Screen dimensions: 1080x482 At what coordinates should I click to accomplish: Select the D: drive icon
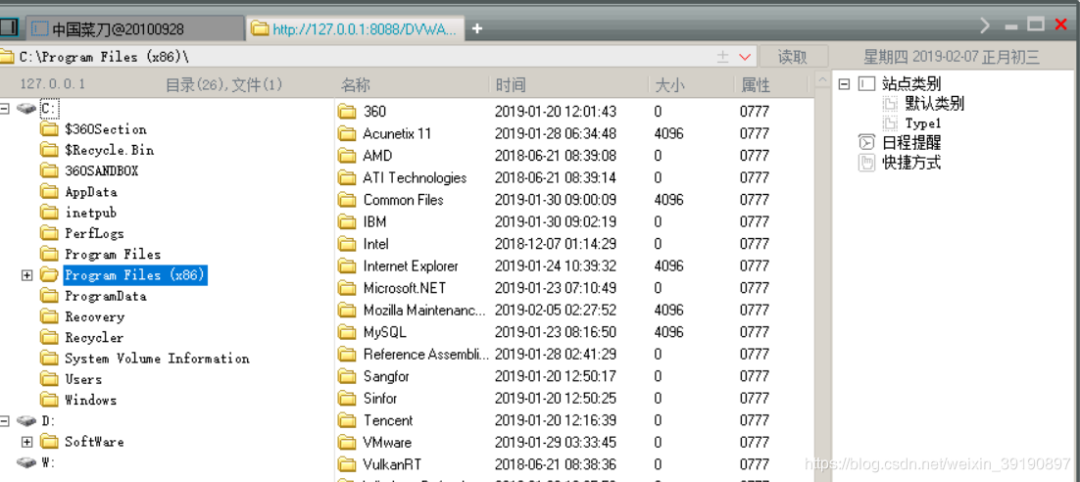tap(27, 421)
